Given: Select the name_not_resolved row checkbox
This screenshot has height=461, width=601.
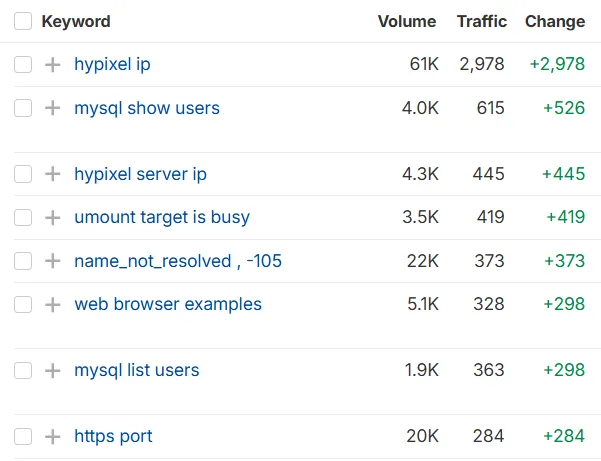Looking at the screenshot, I should tap(23, 261).
